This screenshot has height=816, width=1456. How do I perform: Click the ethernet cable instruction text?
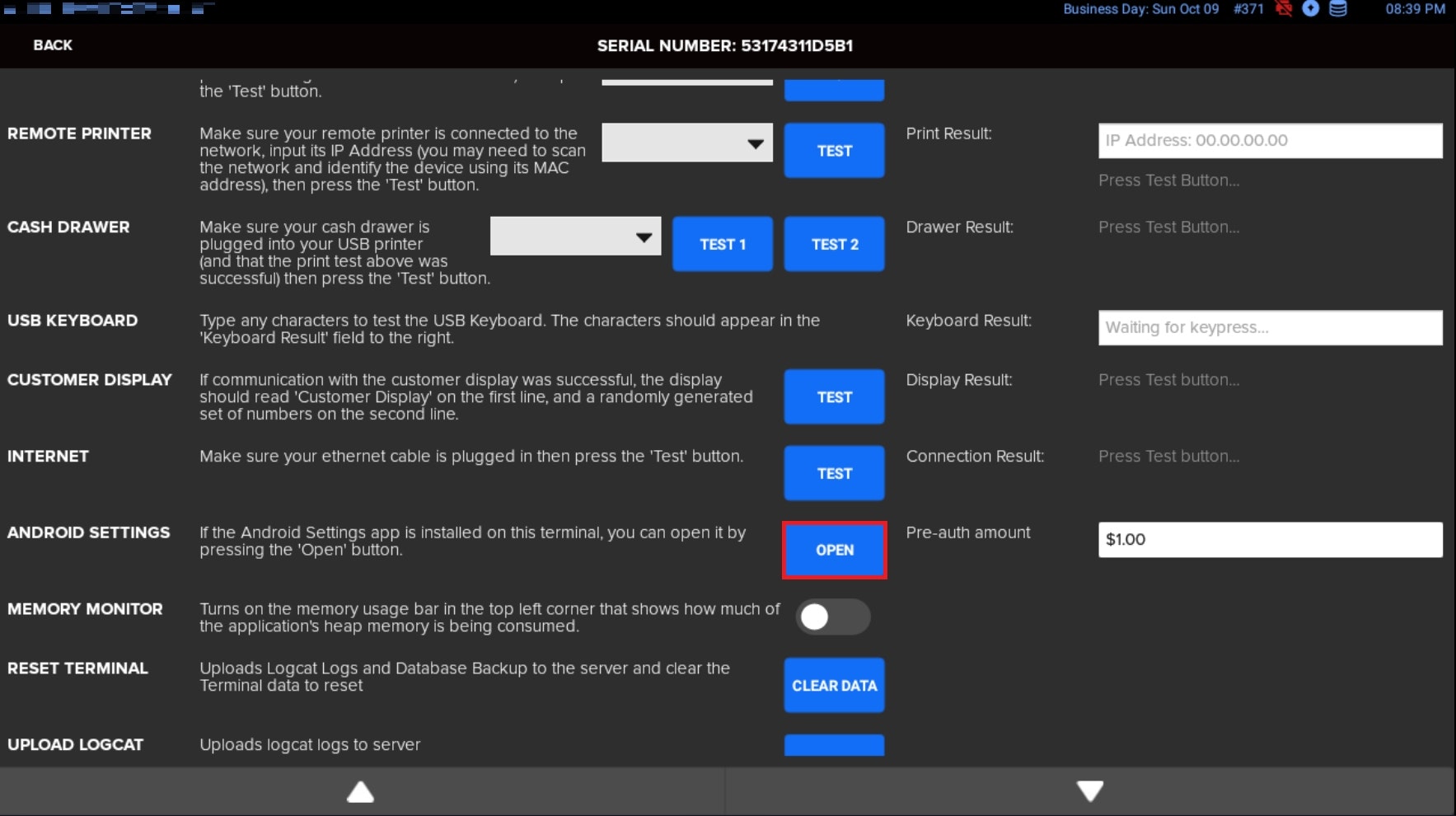471,457
